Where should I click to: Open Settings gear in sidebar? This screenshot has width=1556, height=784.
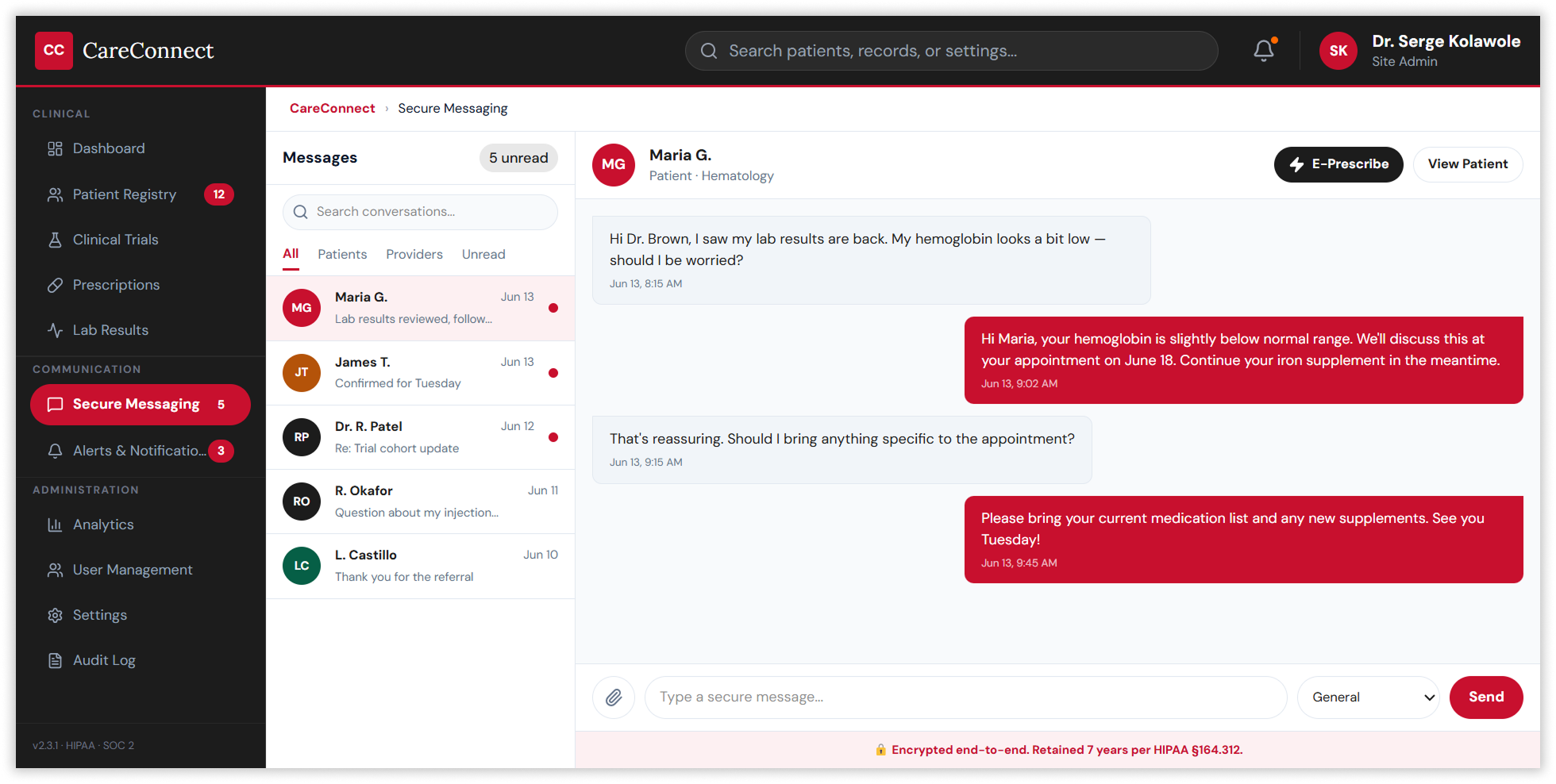click(x=99, y=615)
